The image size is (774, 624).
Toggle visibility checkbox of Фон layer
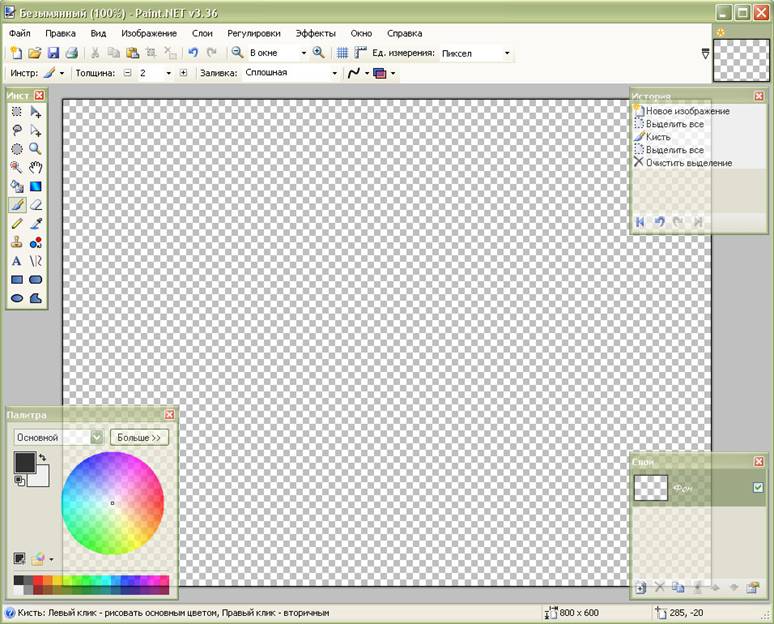[x=758, y=487]
